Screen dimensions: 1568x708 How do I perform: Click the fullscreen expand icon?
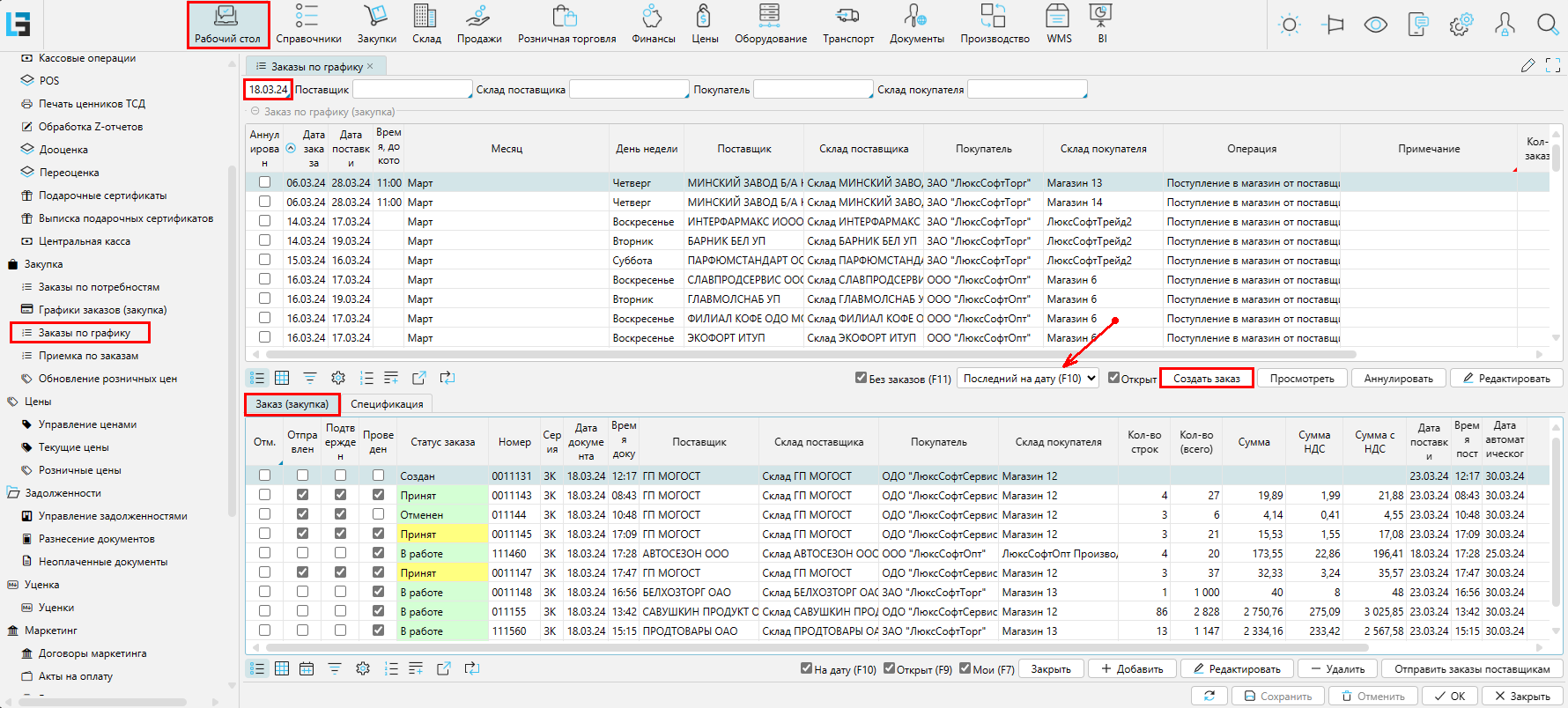1552,66
